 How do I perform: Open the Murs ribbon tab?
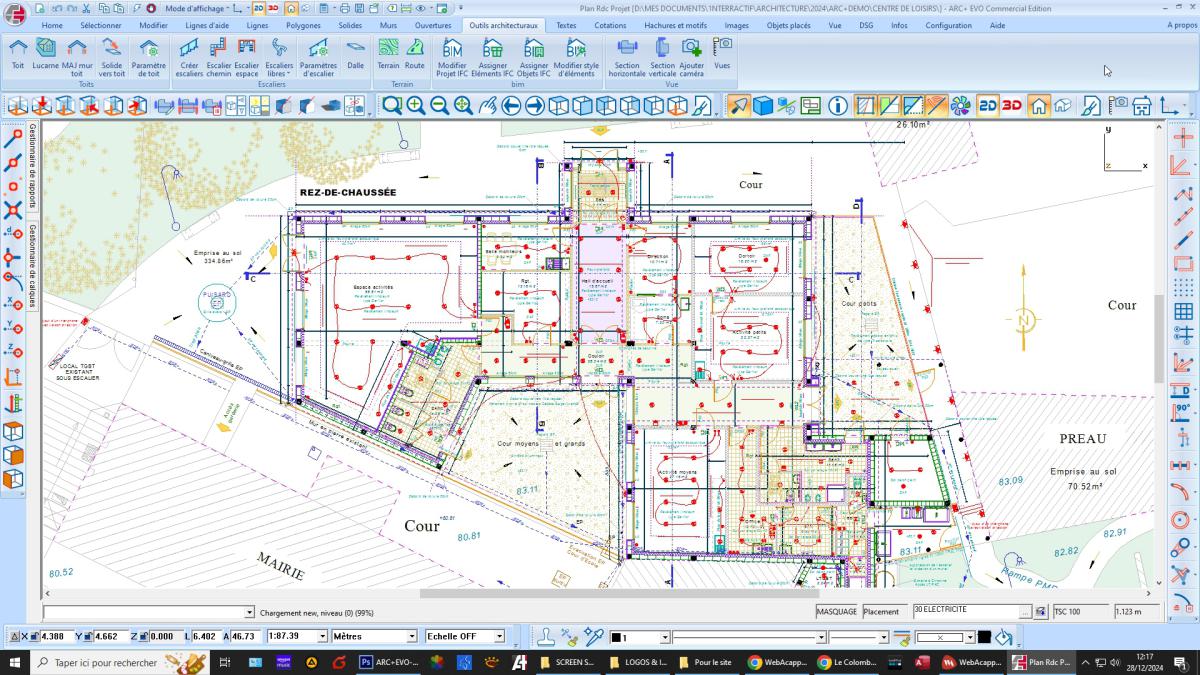click(x=389, y=25)
